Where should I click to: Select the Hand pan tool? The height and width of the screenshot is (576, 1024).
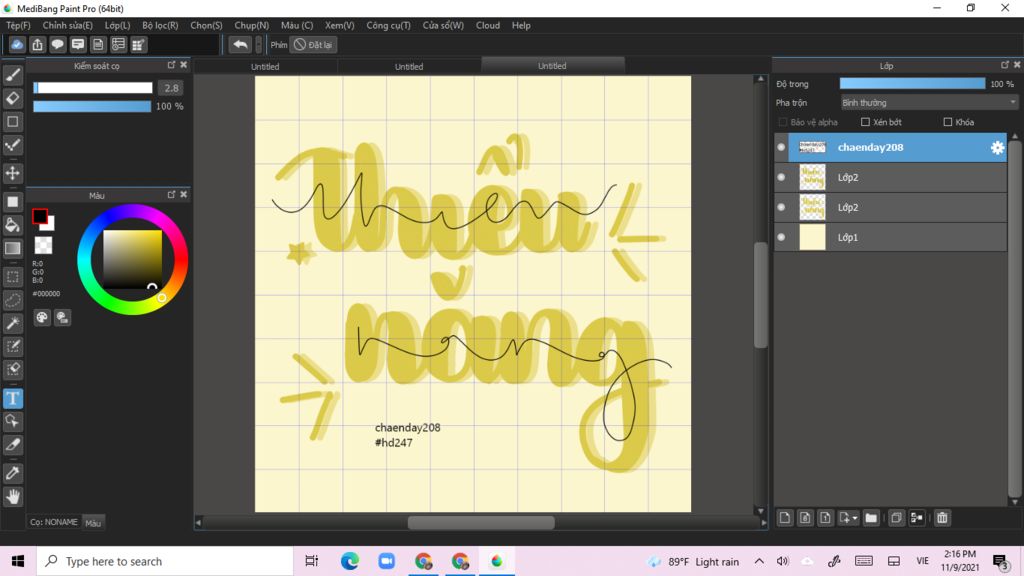tap(12, 497)
